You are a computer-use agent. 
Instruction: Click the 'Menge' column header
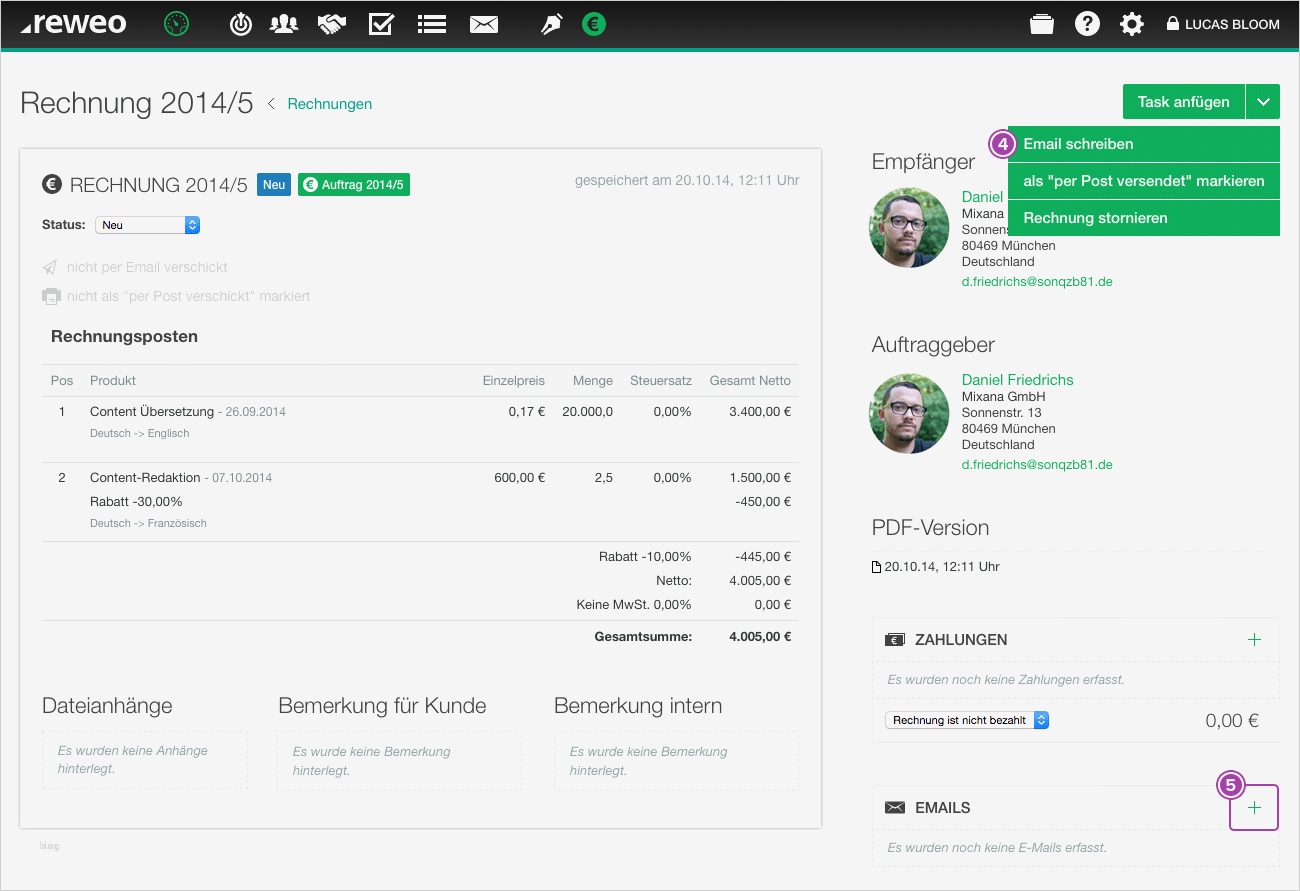point(593,380)
